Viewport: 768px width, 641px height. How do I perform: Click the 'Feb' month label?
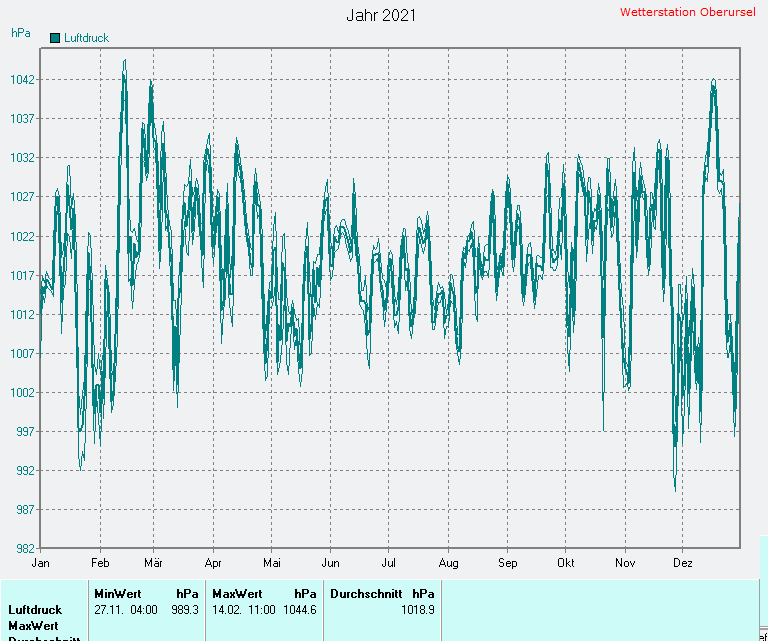pyautogui.click(x=100, y=563)
